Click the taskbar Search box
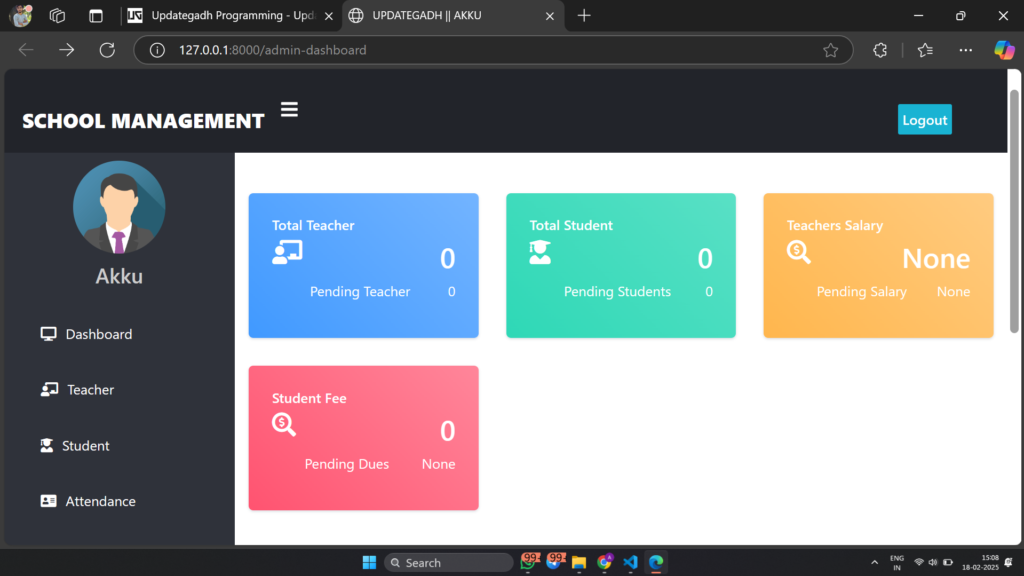 pos(449,562)
